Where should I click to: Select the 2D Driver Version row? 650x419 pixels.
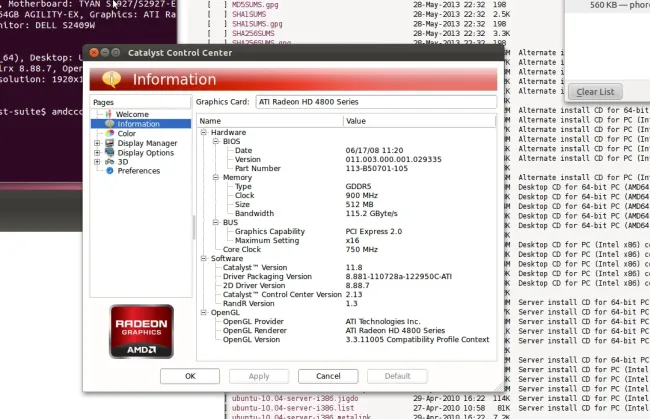click(347, 286)
